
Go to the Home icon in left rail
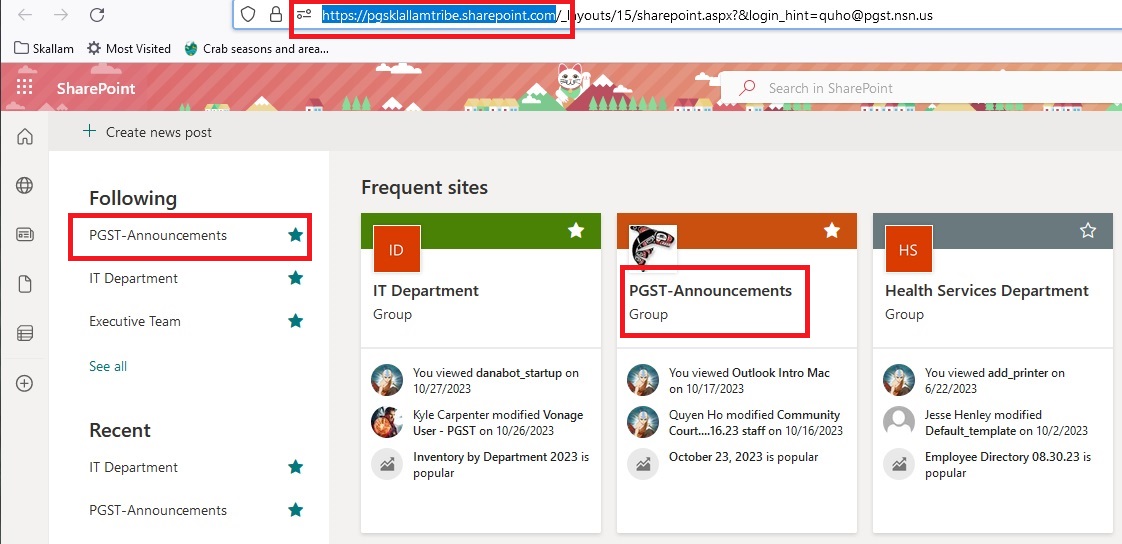(x=24, y=137)
